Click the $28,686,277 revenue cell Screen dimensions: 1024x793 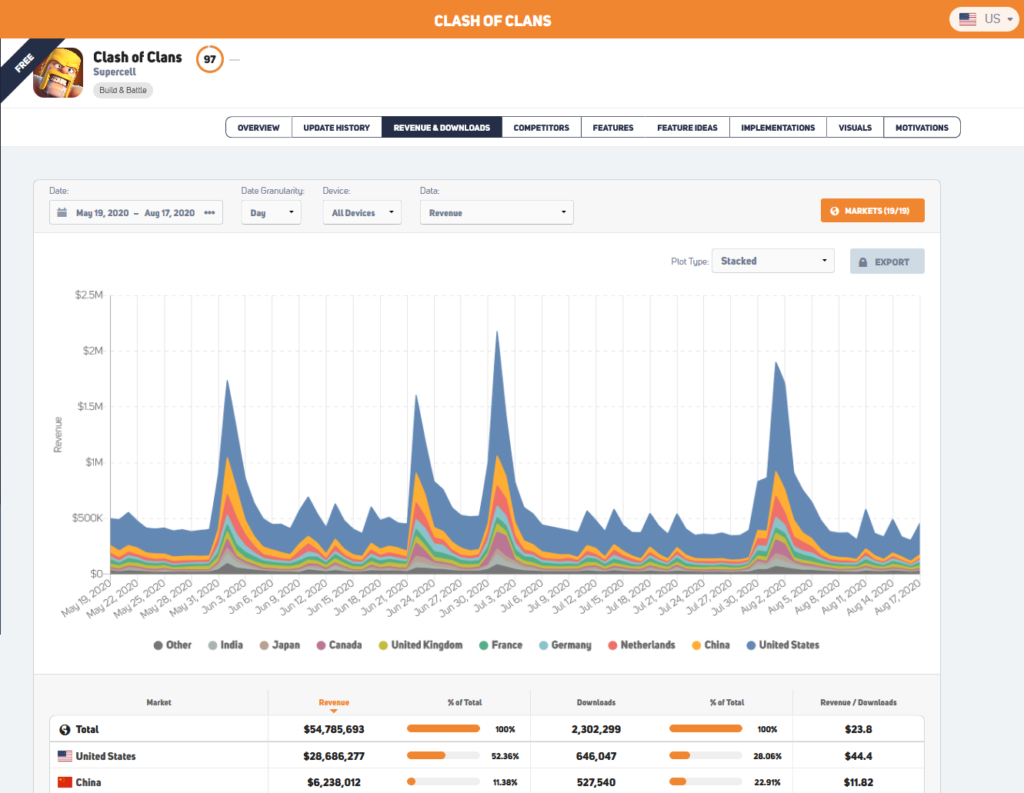[x=334, y=756]
